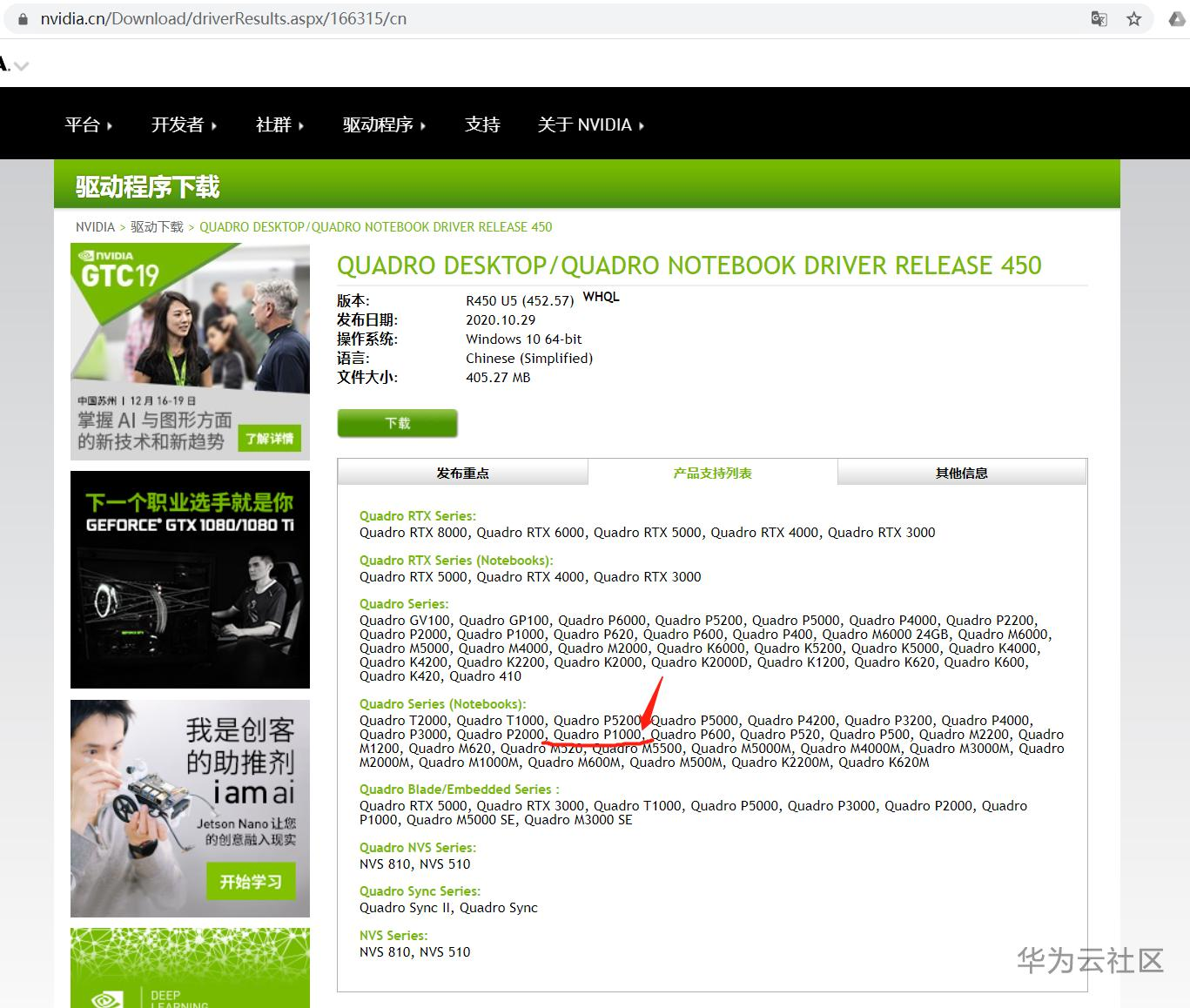Click the green 下载 download button
This screenshot has width=1190, height=1008.
397,423
